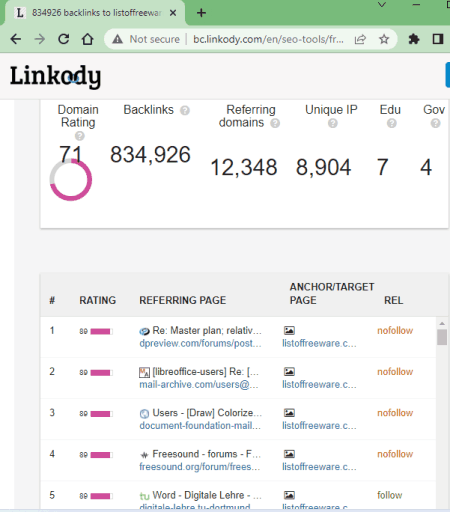Click the image anchor icon in row 1
Viewport: 450px width, 512px height.
(289, 330)
